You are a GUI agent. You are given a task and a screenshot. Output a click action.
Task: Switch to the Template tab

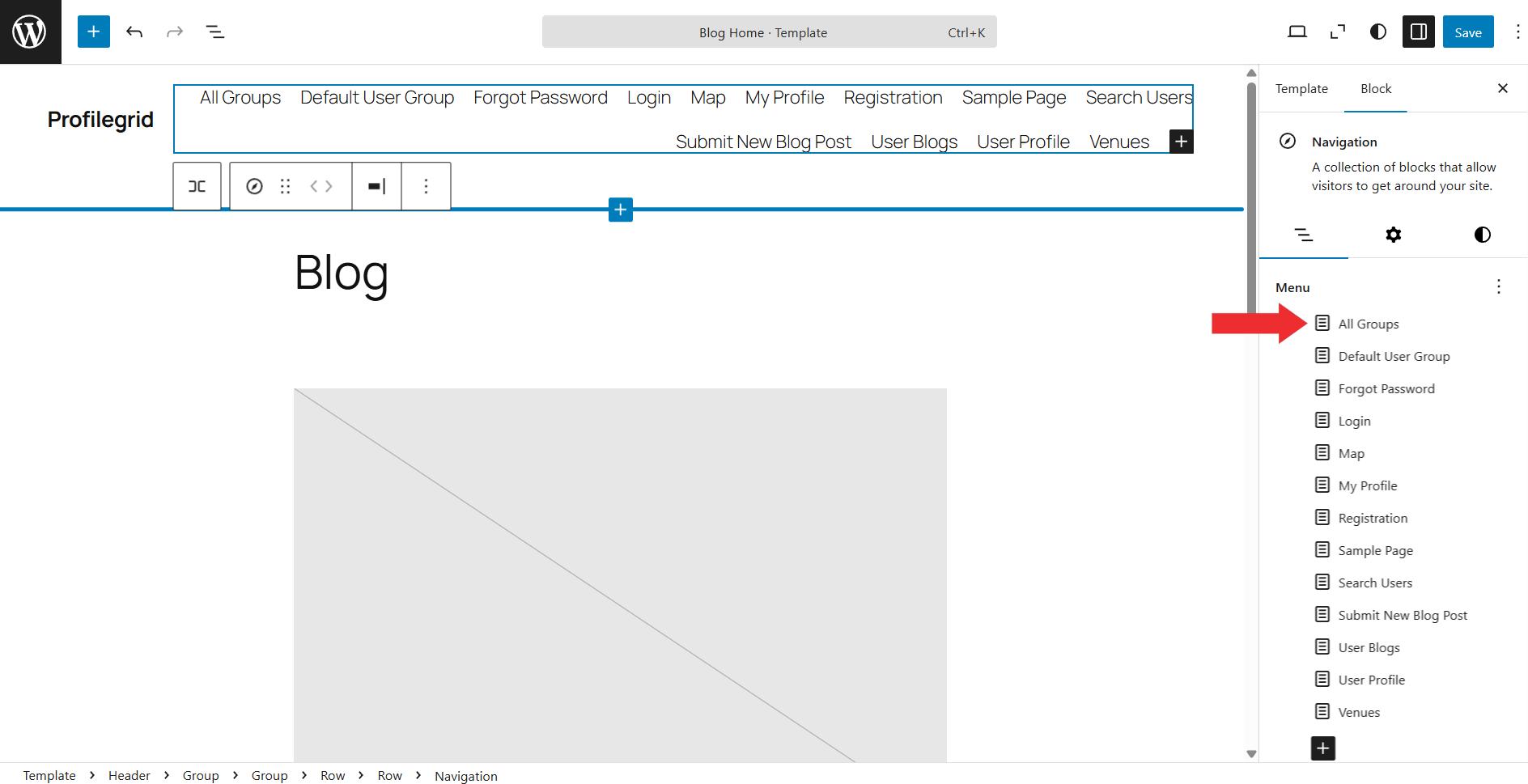tap(1301, 89)
